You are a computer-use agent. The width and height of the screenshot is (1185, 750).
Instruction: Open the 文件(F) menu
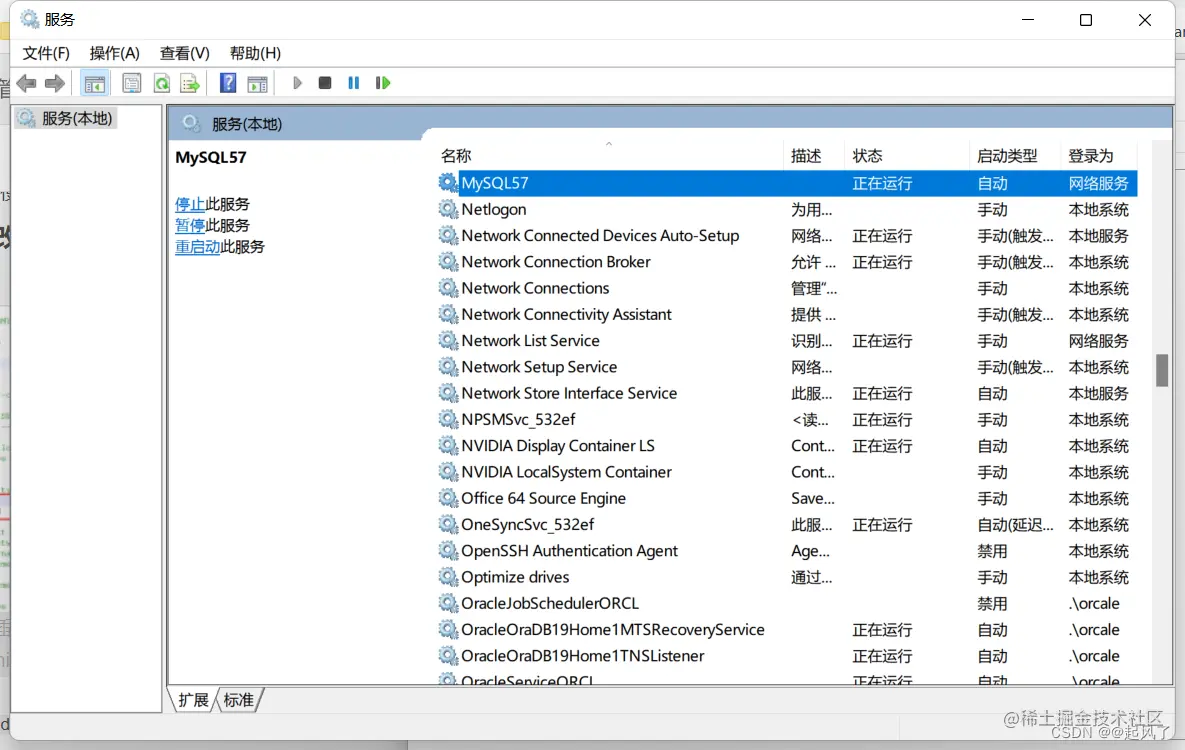click(x=46, y=53)
